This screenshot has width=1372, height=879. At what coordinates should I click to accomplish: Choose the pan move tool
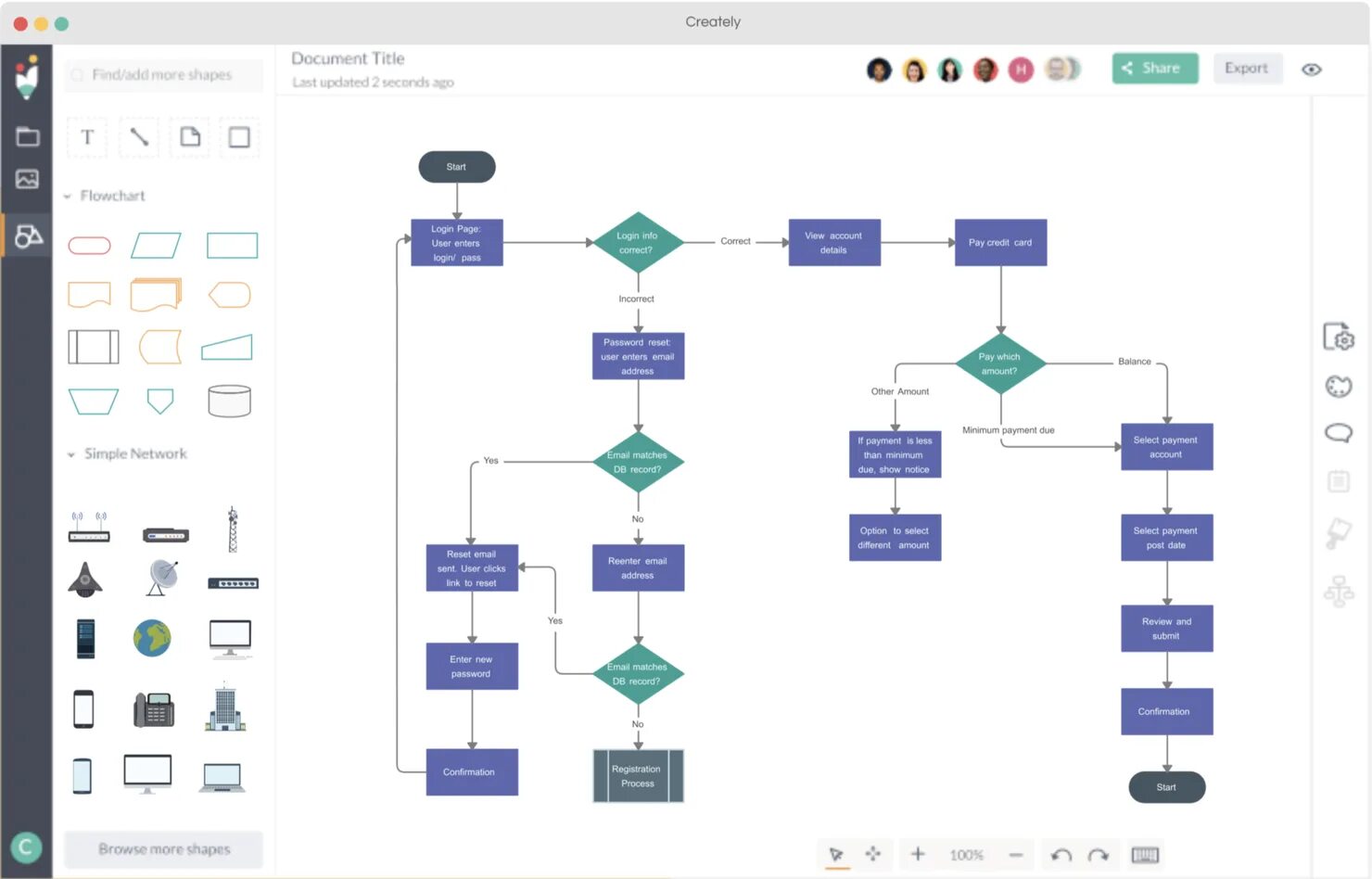coord(873,854)
